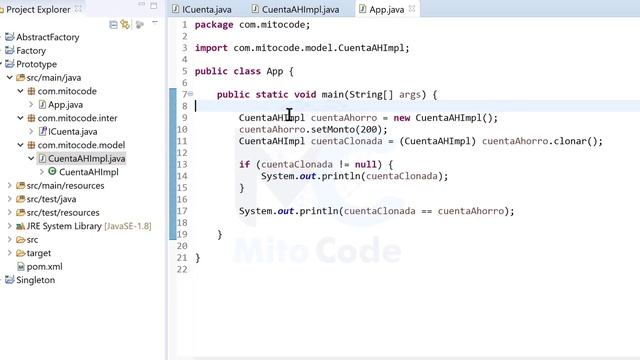Collapse CuentaAHImpl.java tree node

31,158
